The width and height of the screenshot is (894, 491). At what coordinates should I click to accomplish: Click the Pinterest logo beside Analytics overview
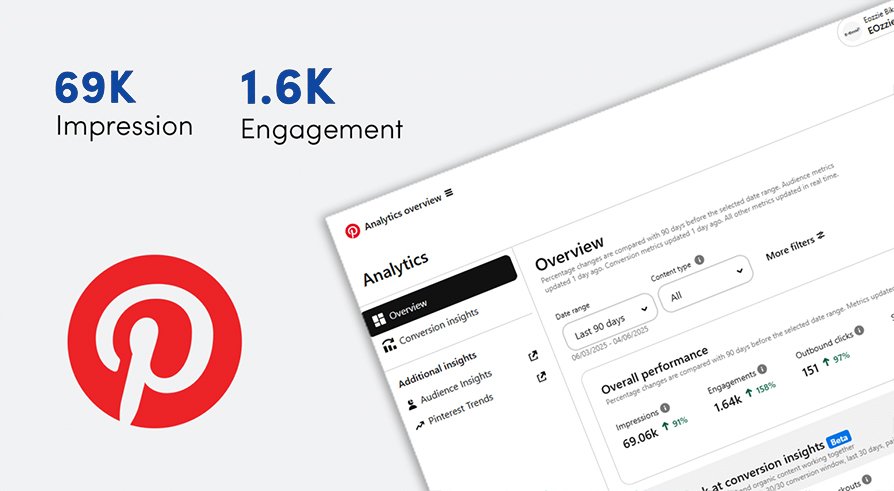(352, 230)
